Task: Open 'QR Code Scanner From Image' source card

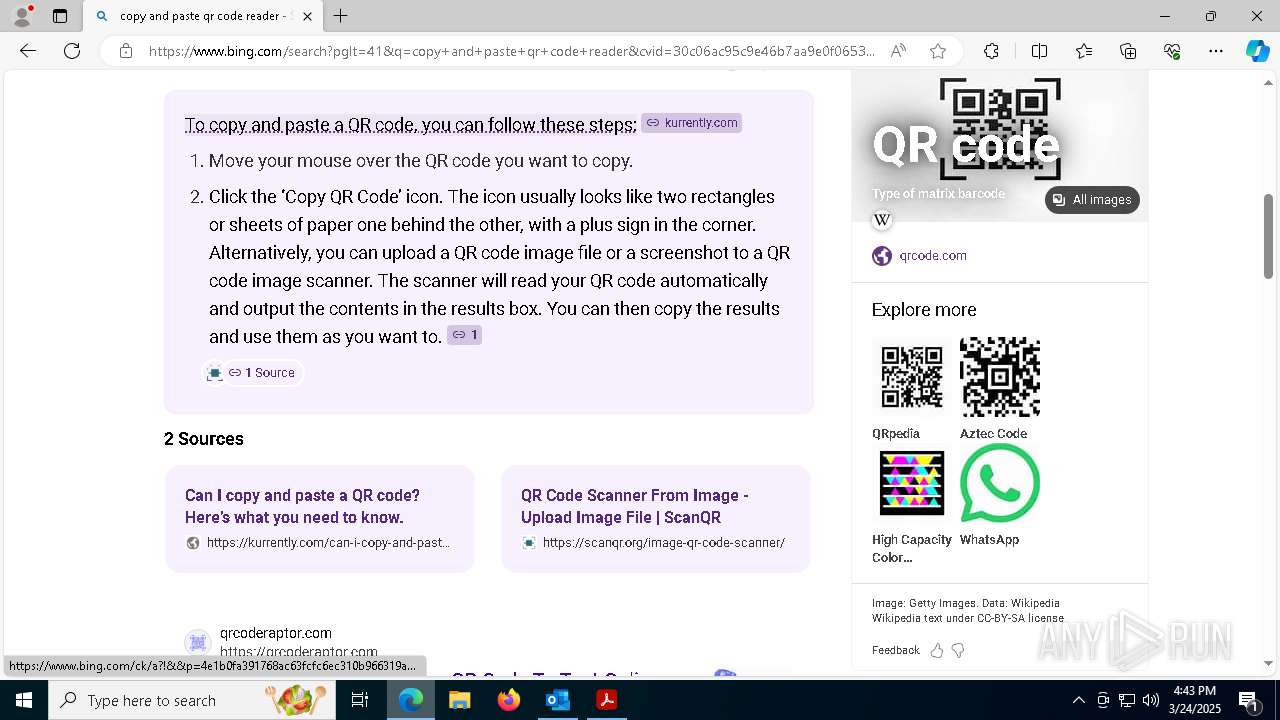Action: click(x=656, y=519)
